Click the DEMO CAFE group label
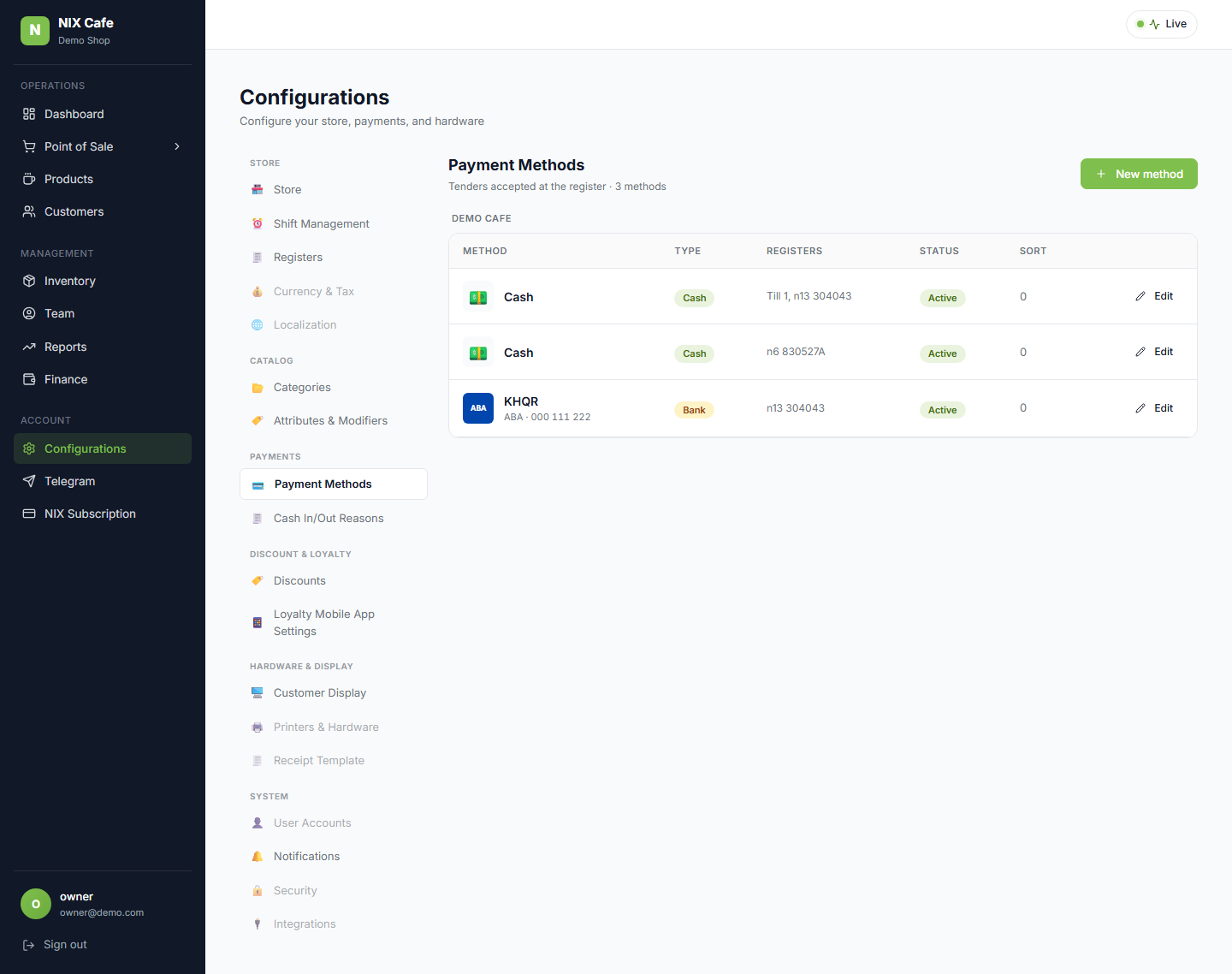 (x=482, y=218)
